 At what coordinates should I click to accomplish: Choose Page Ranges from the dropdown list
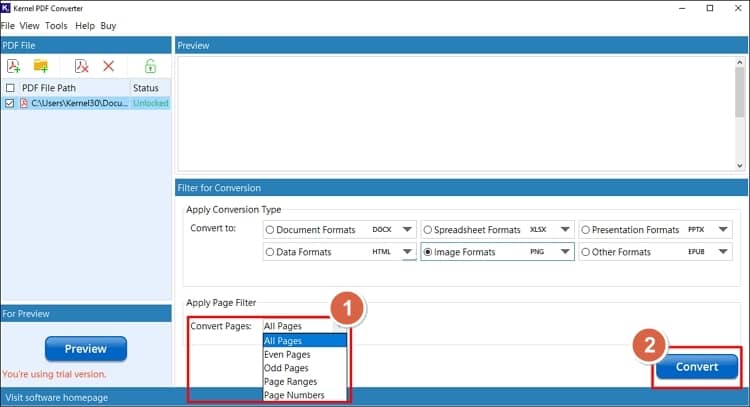coord(305,382)
